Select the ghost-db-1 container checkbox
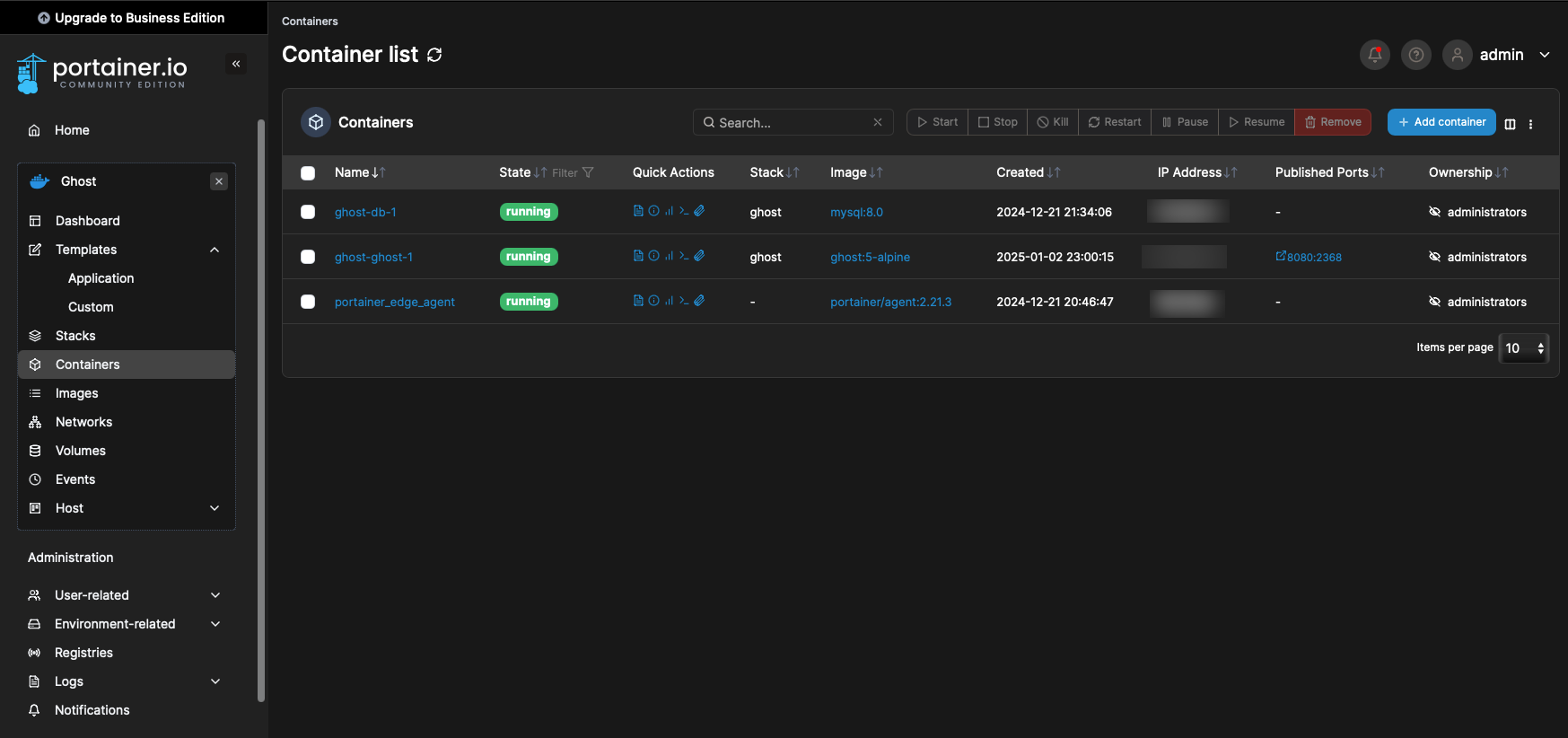 308,212
